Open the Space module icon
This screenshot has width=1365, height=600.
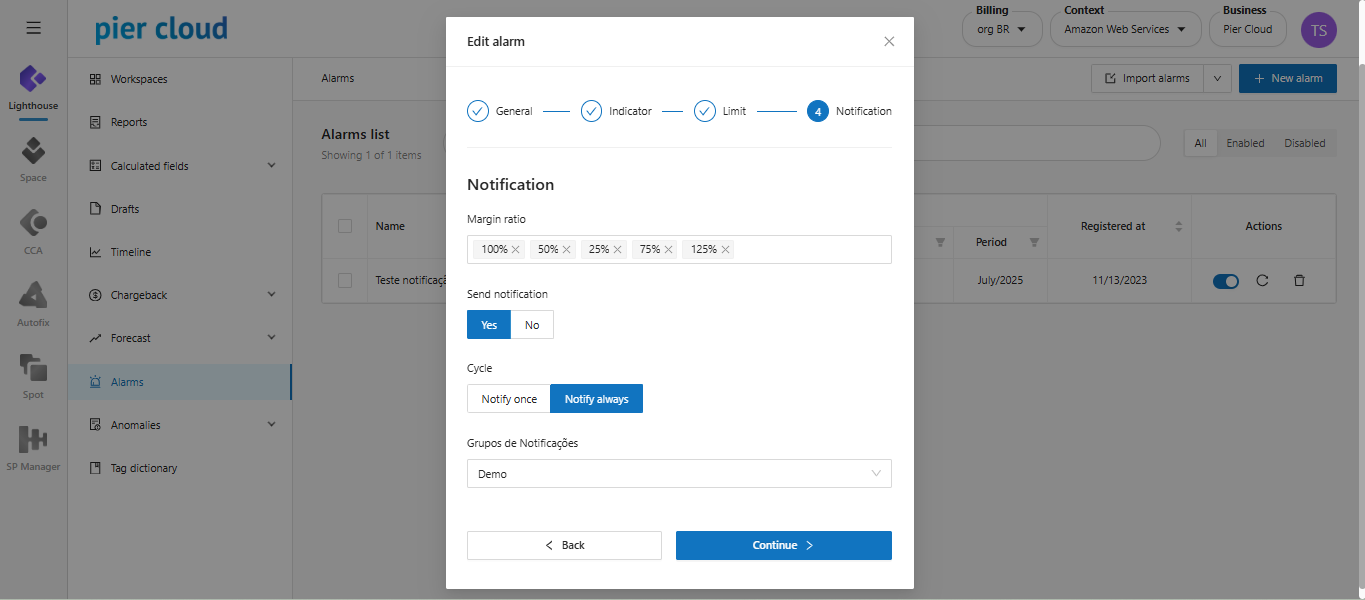coord(33,152)
